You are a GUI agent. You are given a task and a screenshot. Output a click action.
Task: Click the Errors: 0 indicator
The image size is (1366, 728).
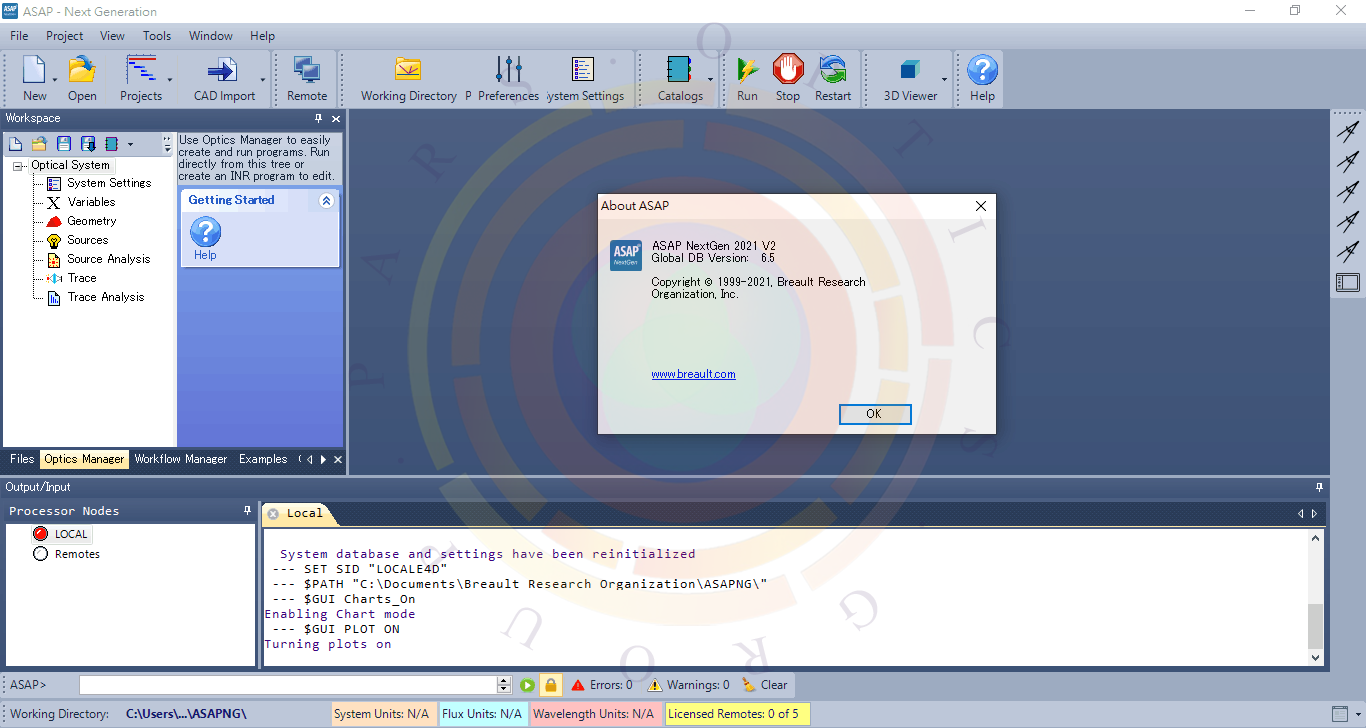point(602,685)
